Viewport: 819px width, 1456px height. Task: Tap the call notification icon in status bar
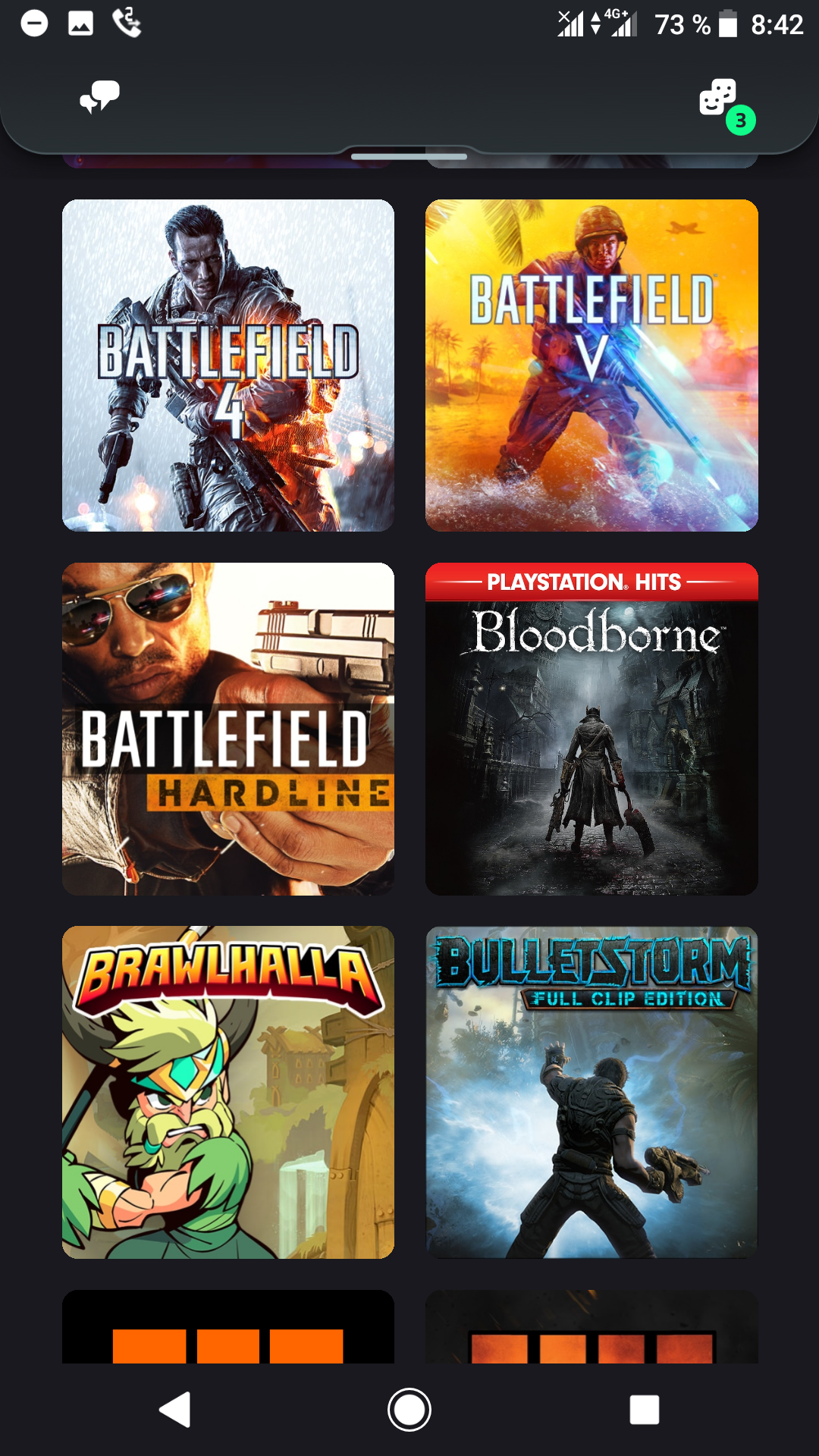[x=127, y=23]
